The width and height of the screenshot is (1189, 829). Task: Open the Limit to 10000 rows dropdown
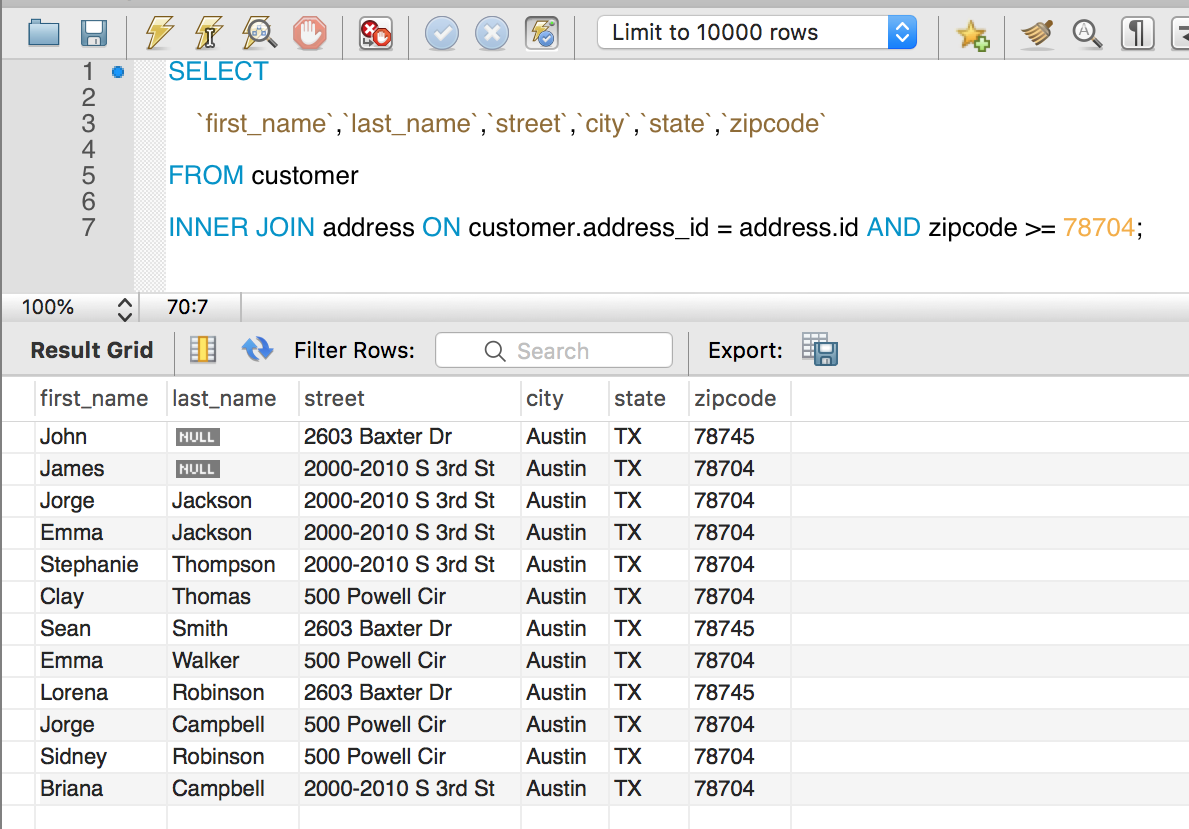(x=757, y=33)
